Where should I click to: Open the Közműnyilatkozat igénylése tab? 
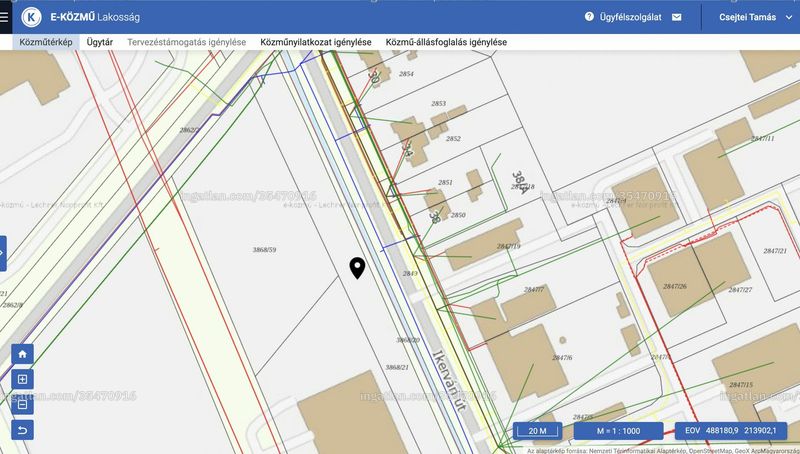click(316, 42)
